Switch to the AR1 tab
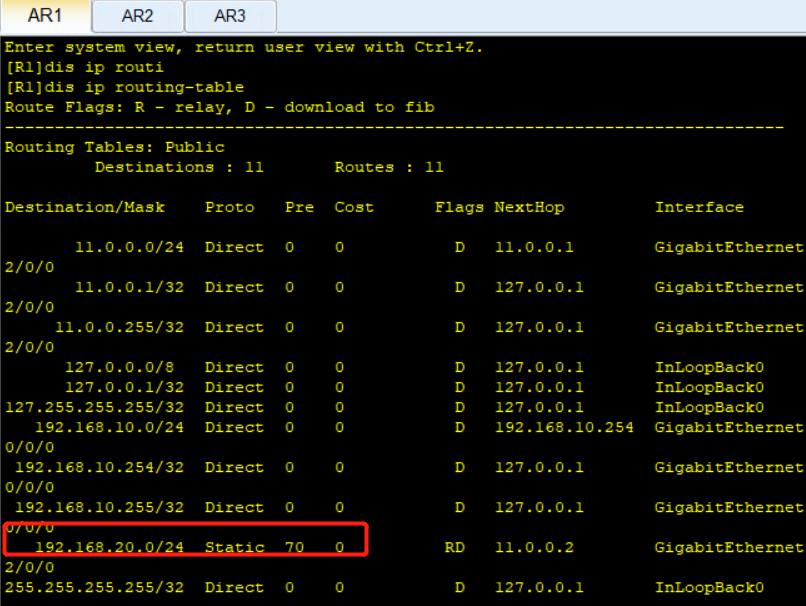This screenshot has height=606, width=806. [x=45, y=16]
